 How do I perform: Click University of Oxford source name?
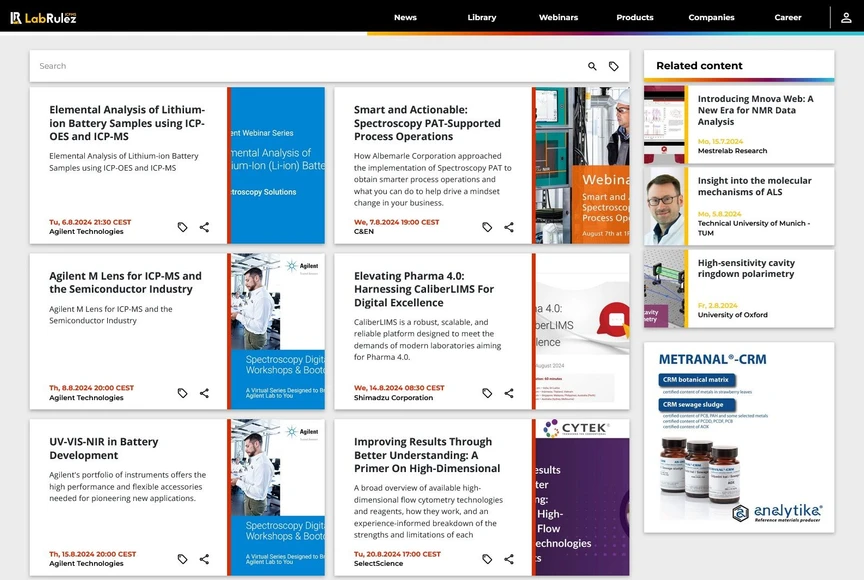(x=732, y=315)
